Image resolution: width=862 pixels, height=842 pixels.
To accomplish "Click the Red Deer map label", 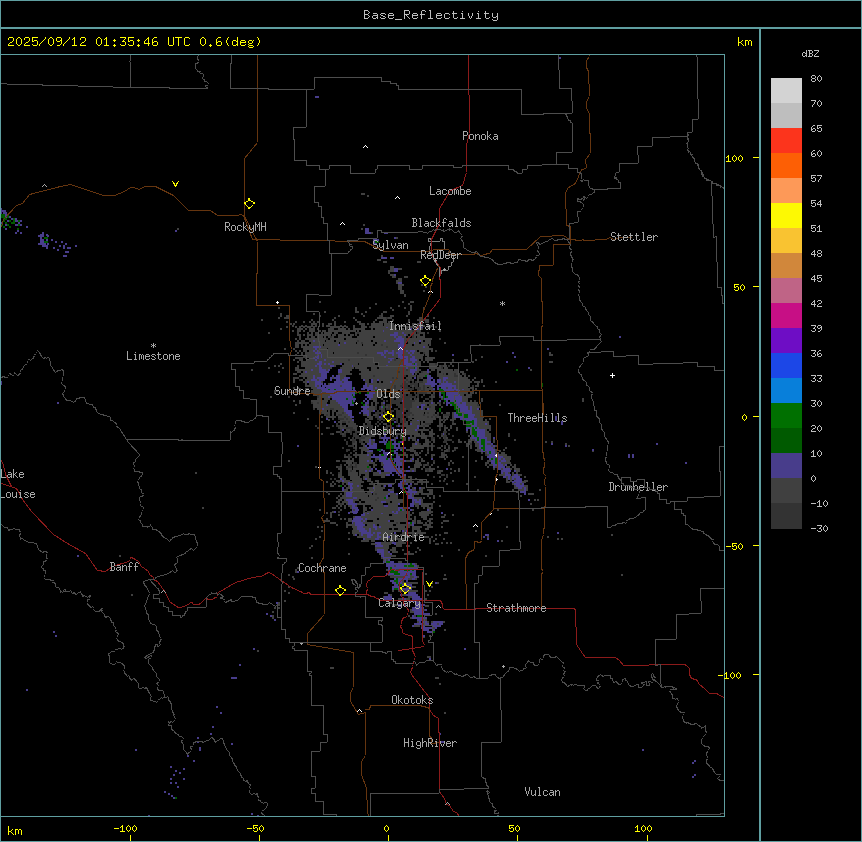I will [440, 255].
